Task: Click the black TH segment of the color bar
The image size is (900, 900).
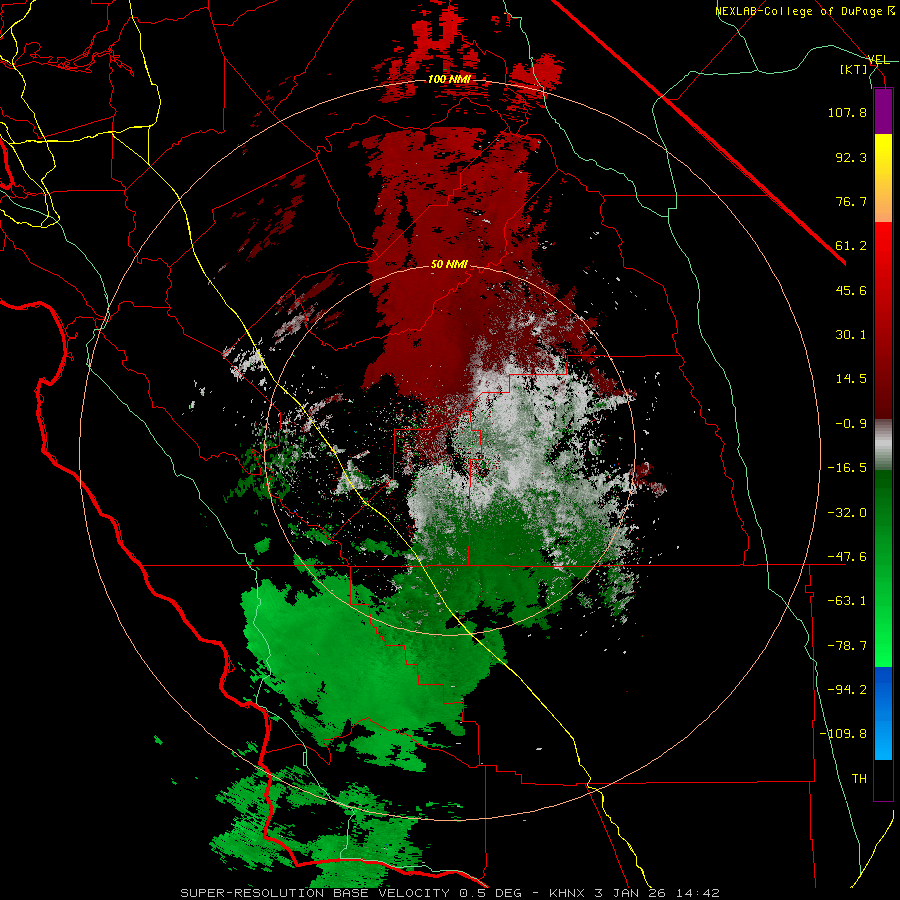Action: (883, 779)
